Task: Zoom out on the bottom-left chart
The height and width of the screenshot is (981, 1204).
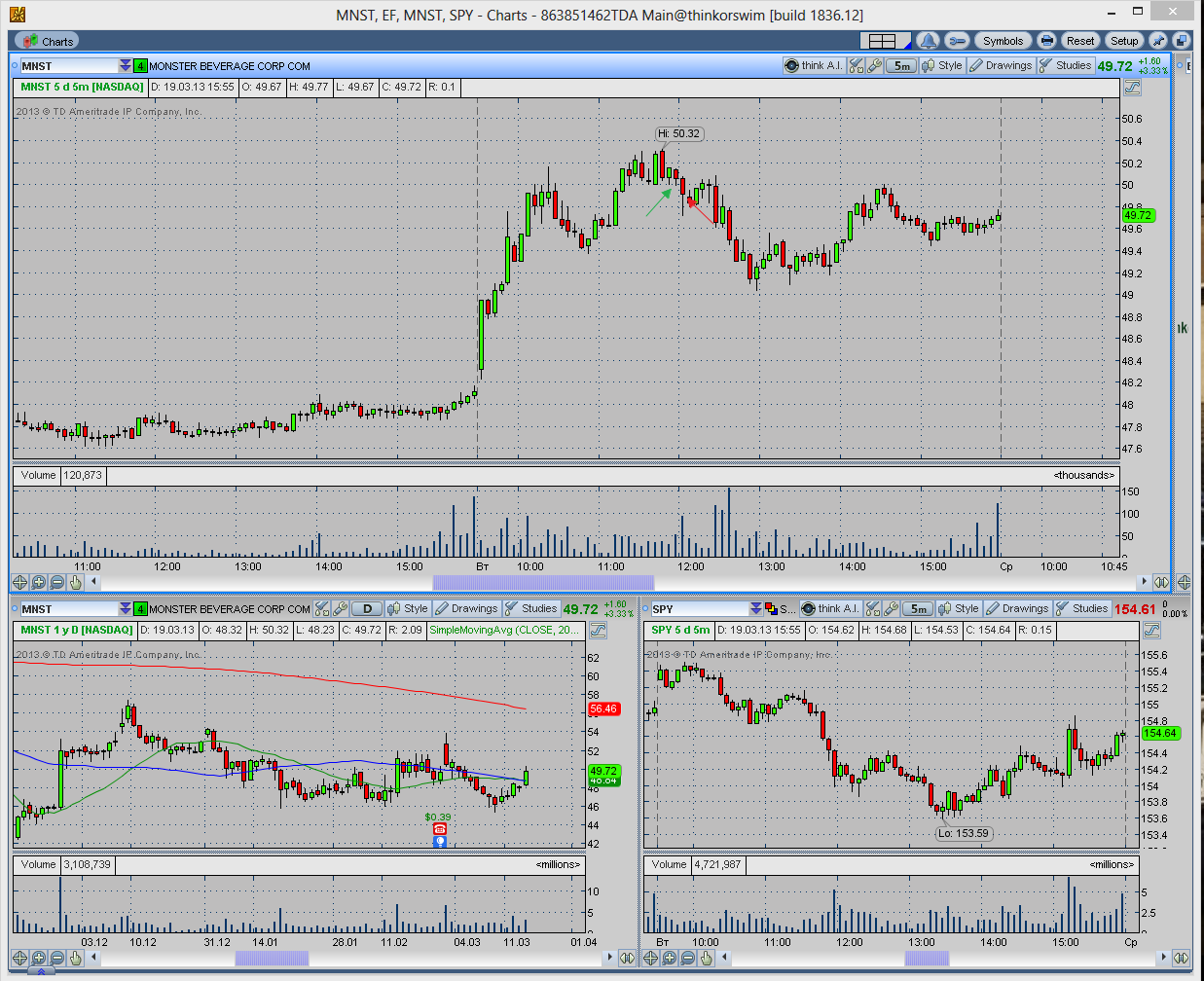Action: coord(57,958)
